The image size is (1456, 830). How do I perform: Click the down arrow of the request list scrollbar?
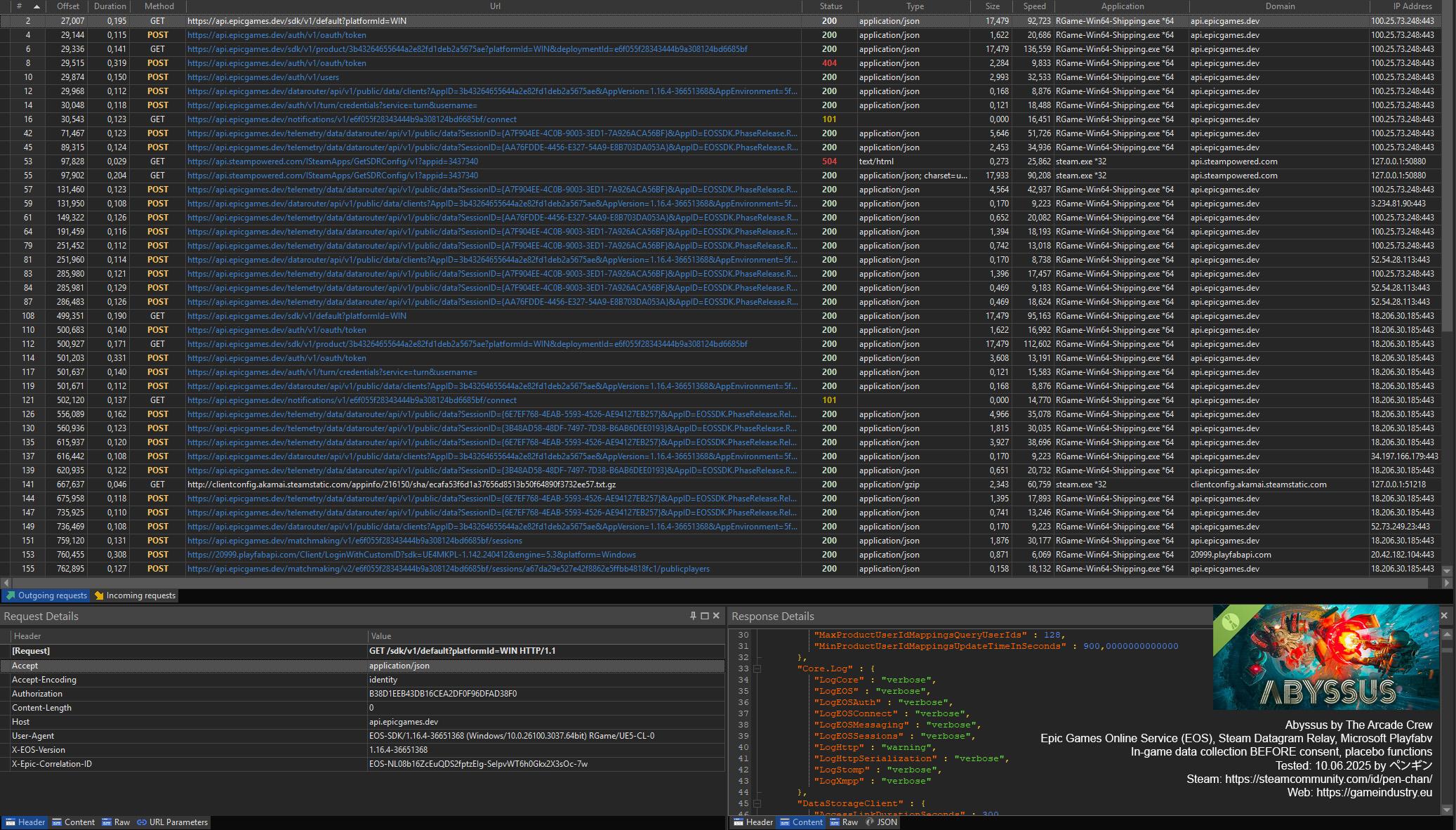pos(1447,571)
